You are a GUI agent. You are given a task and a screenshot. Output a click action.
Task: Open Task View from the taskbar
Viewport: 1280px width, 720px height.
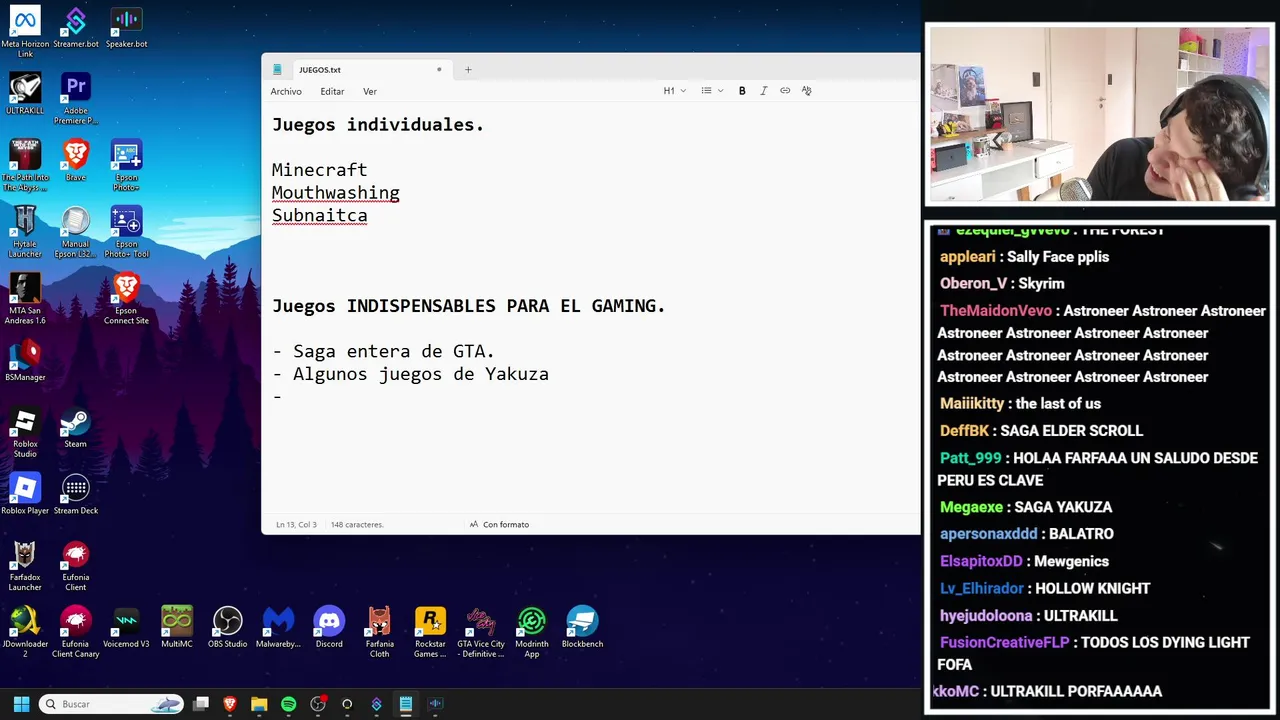pos(201,704)
